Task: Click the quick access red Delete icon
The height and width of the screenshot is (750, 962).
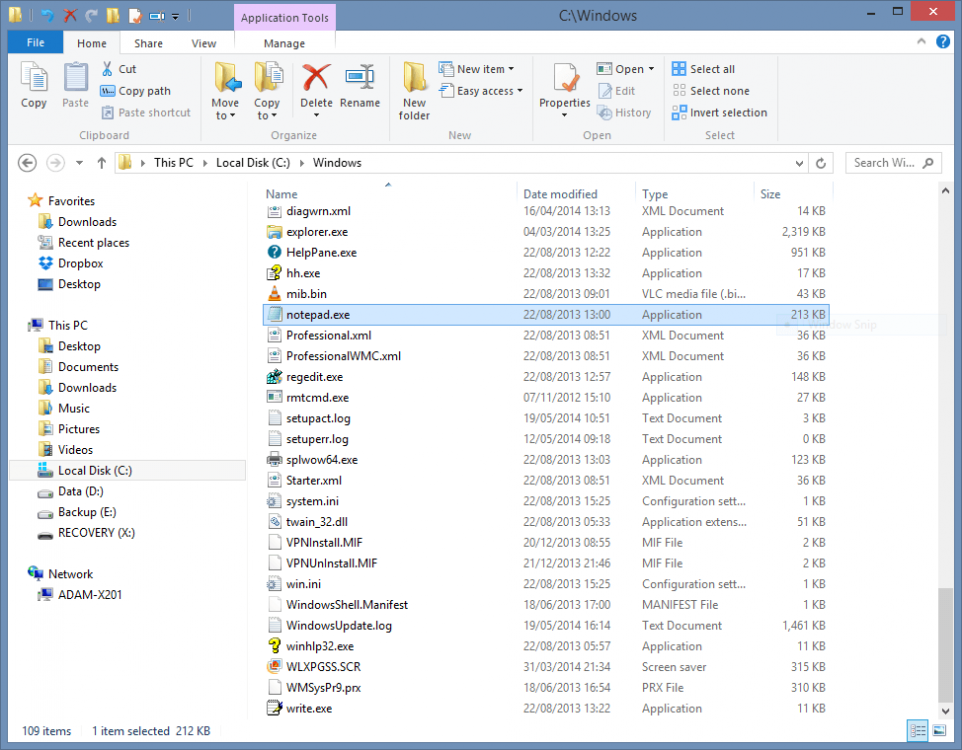Action: click(x=70, y=15)
